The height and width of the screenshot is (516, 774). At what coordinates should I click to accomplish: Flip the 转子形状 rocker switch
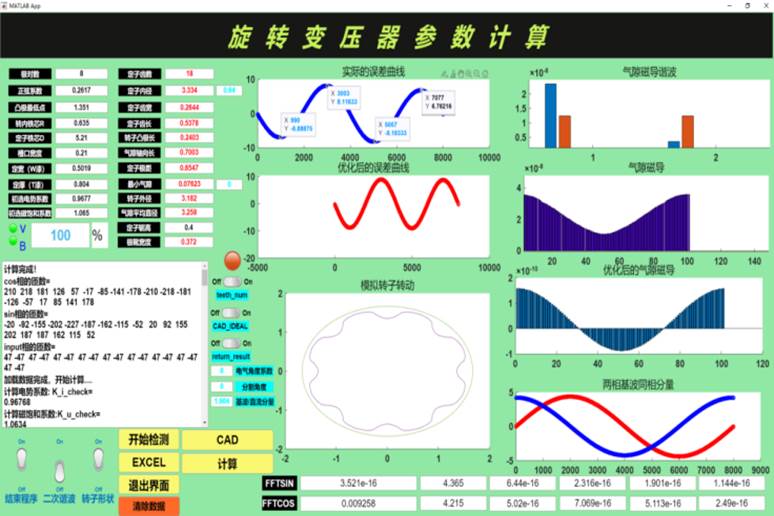coord(98,457)
